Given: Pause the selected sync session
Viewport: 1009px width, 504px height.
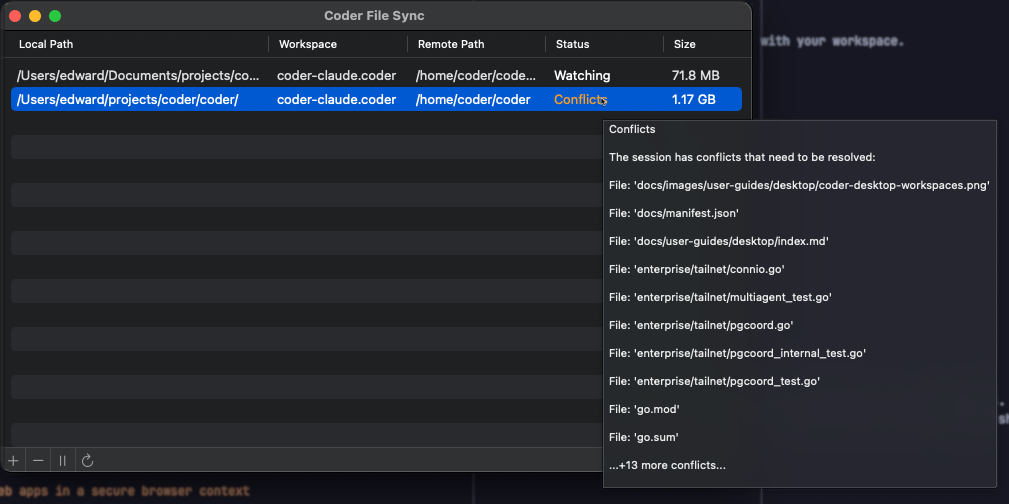Looking at the screenshot, I should tap(62, 461).
